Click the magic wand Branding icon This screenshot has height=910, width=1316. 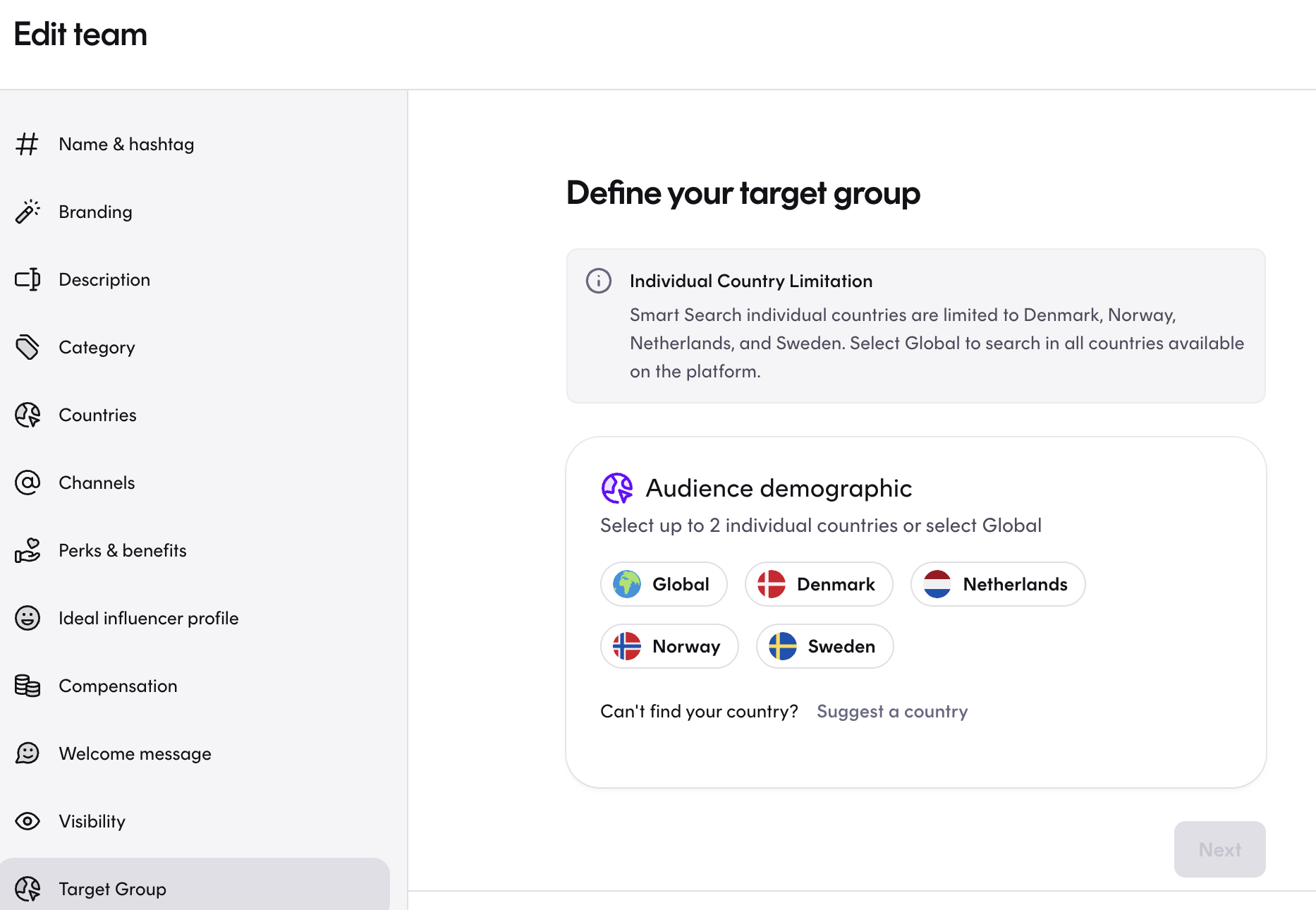tap(28, 212)
